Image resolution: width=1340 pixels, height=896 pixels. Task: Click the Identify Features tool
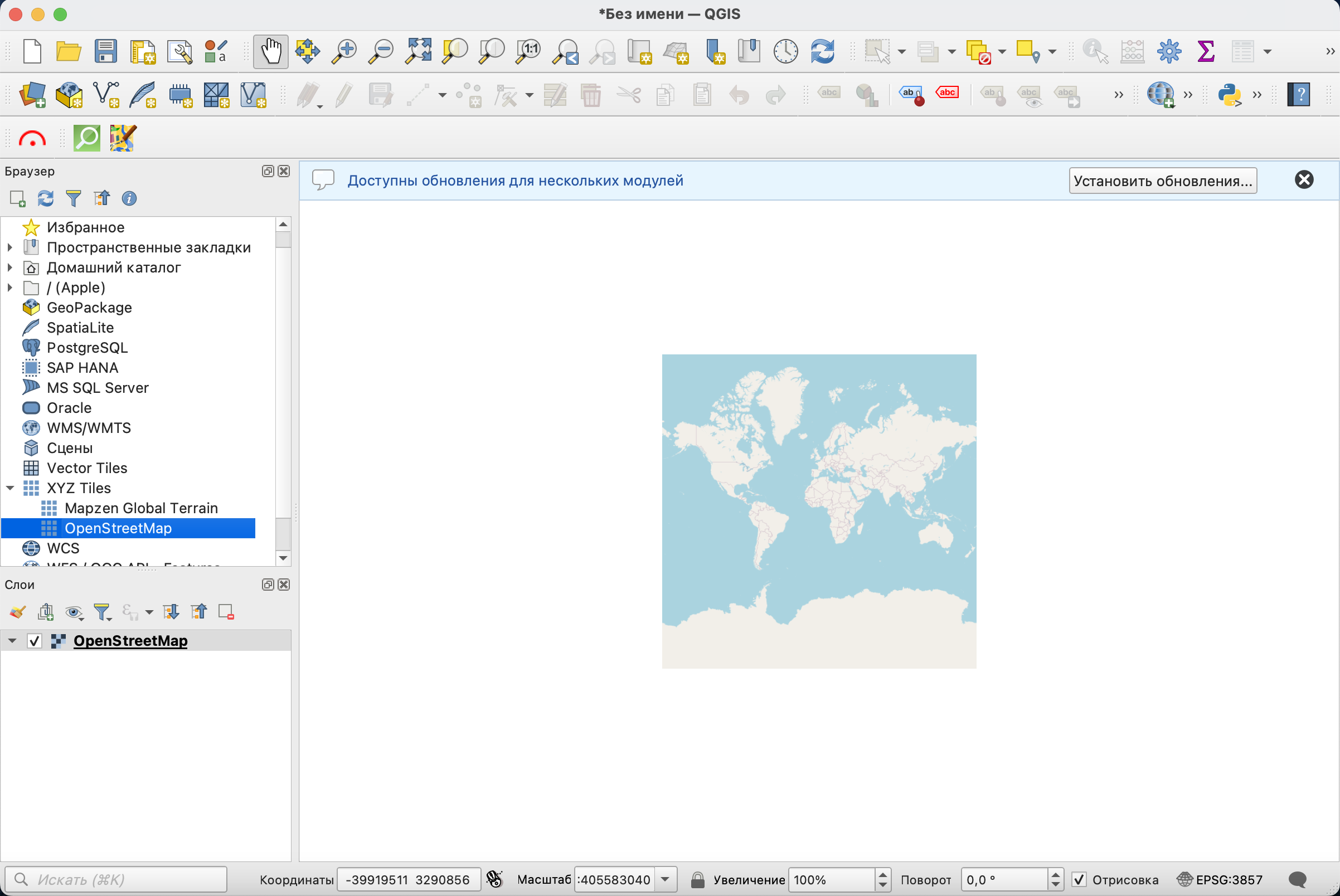click(x=1095, y=51)
